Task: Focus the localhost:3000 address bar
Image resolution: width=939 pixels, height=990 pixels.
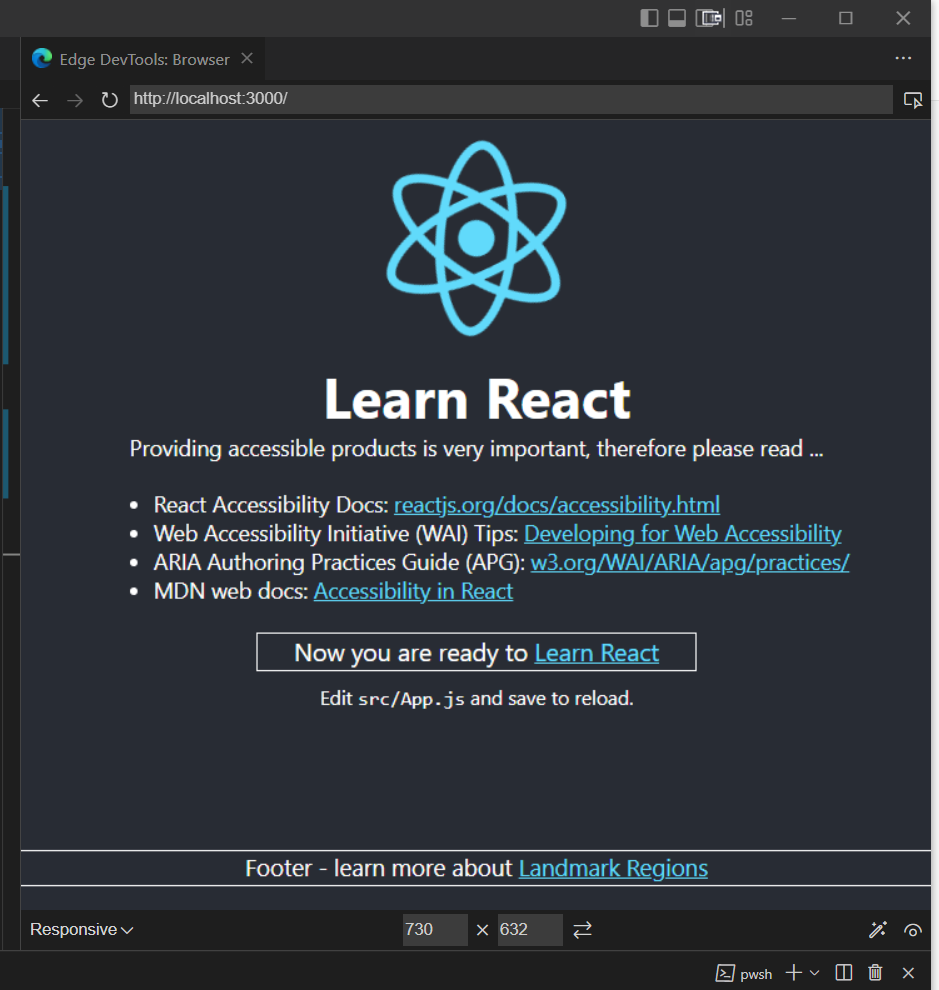Action: click(511, 99)
